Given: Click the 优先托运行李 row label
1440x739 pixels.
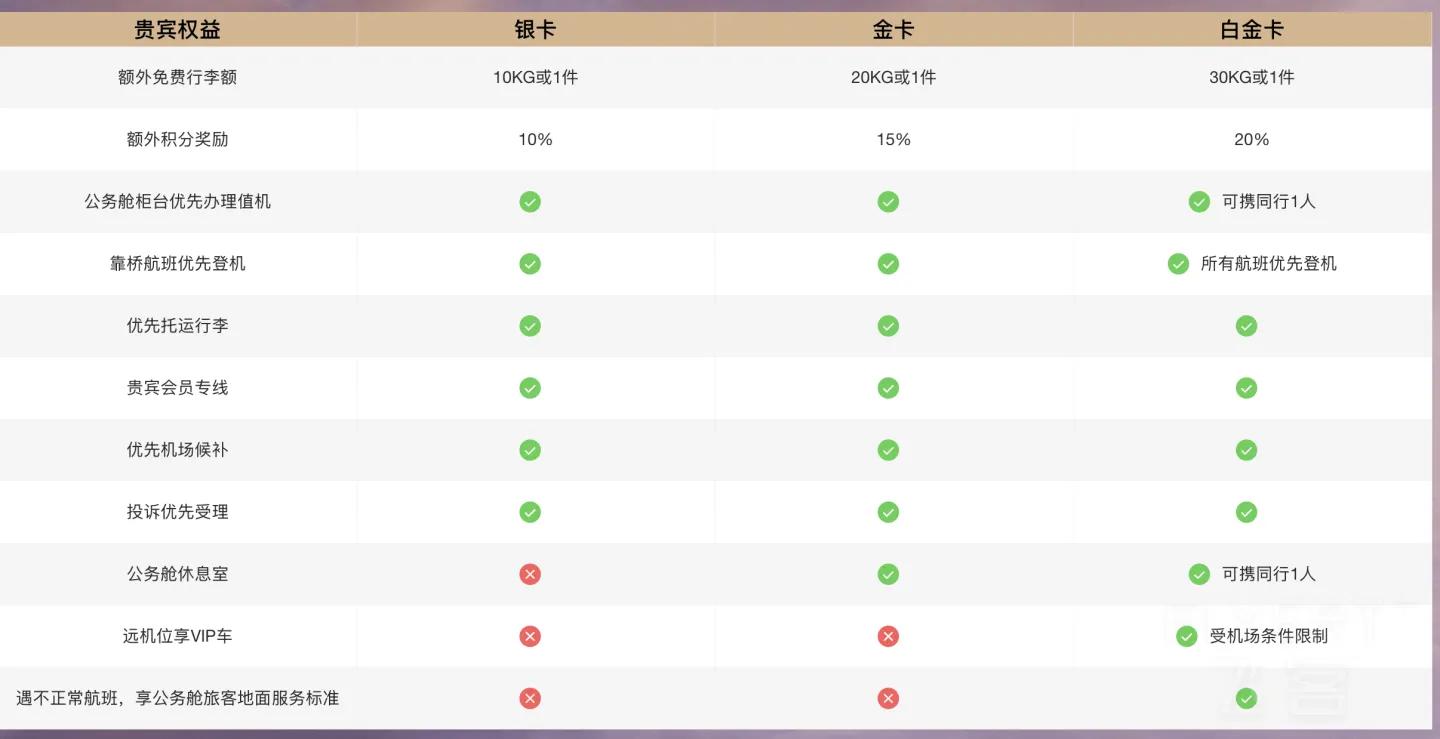Looking at the screenshot, I should tap(178, 325).
